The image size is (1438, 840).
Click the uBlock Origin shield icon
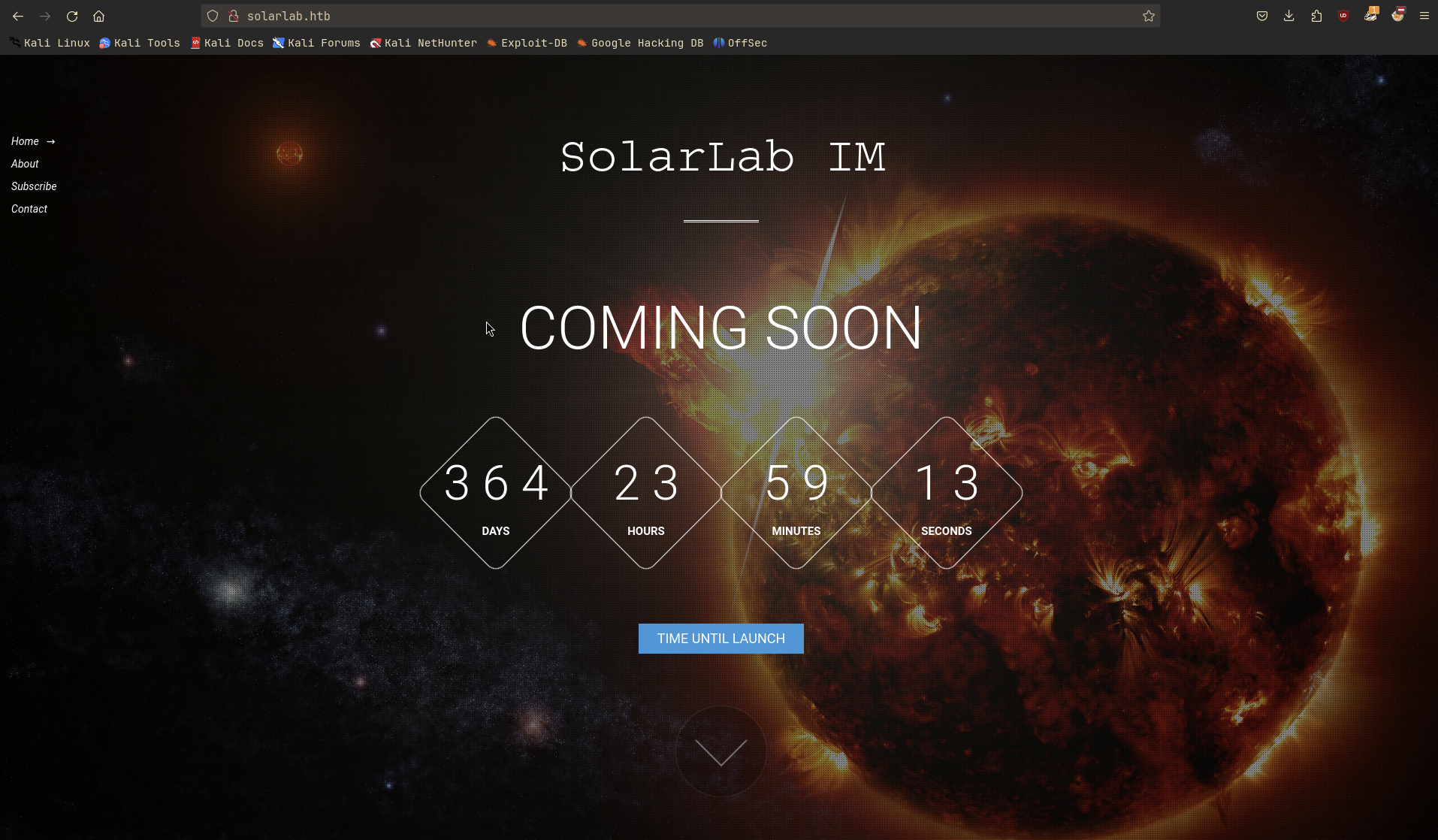(1343, 16)
